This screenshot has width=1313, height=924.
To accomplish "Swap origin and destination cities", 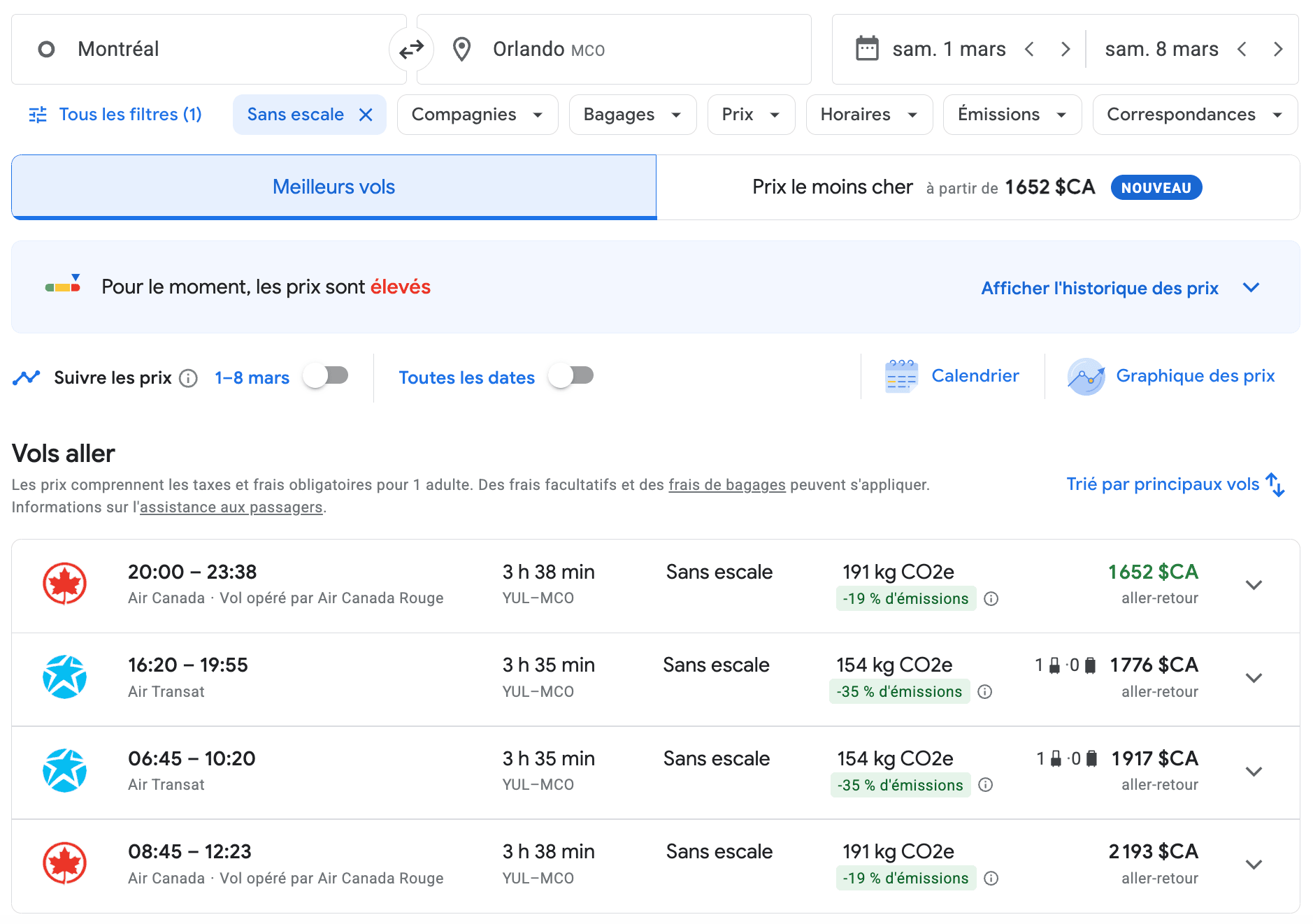I will coord(411,49).
